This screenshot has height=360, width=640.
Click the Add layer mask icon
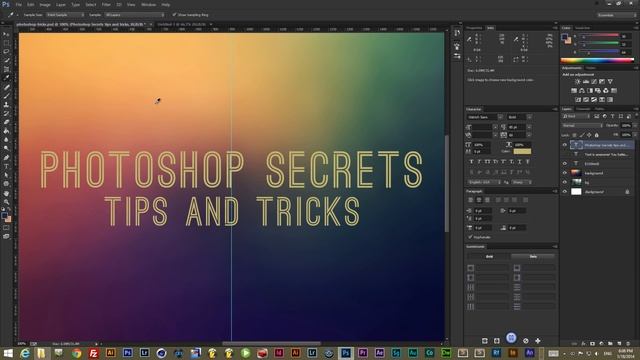(x=592, y=344)
